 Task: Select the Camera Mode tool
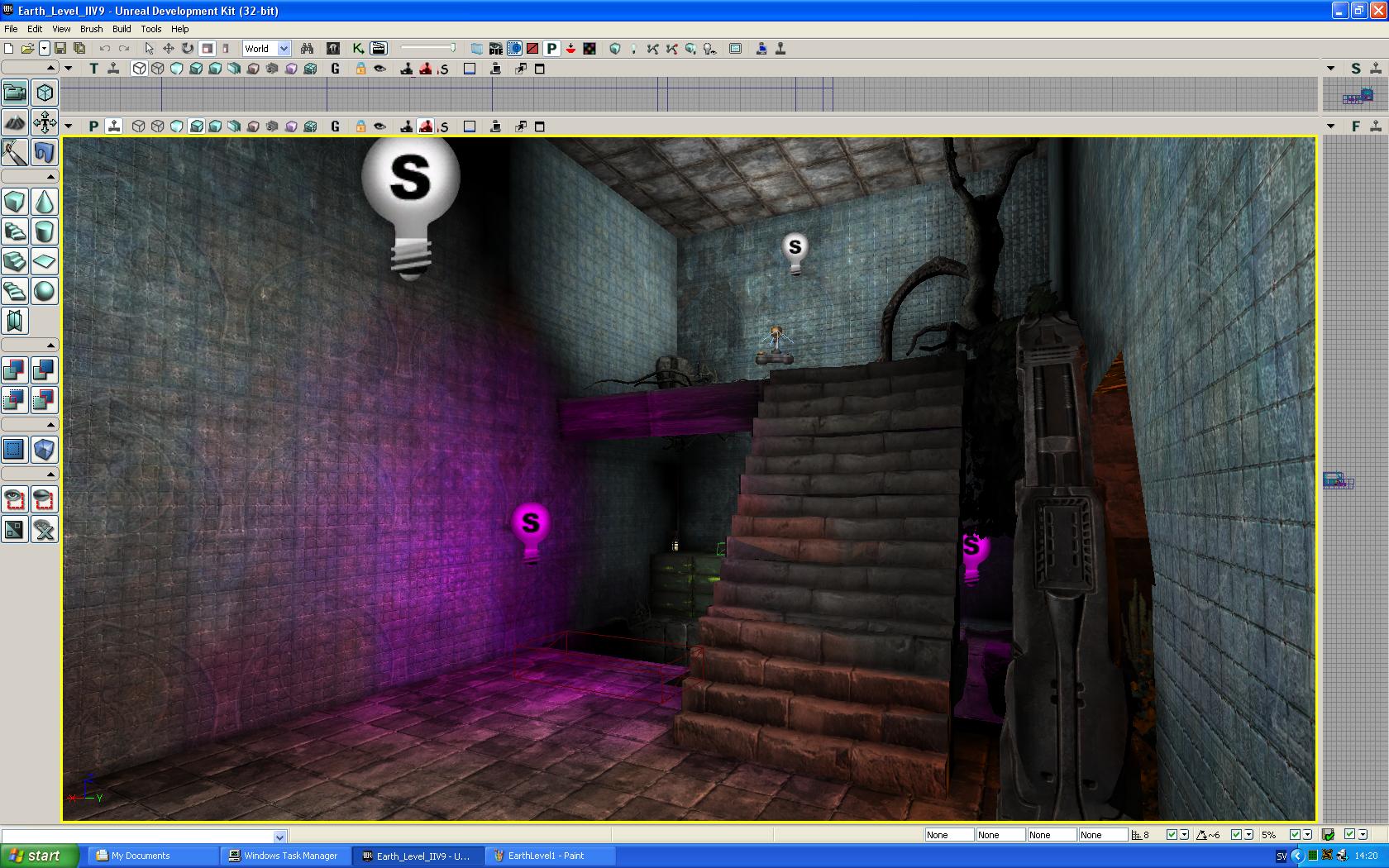15,93
